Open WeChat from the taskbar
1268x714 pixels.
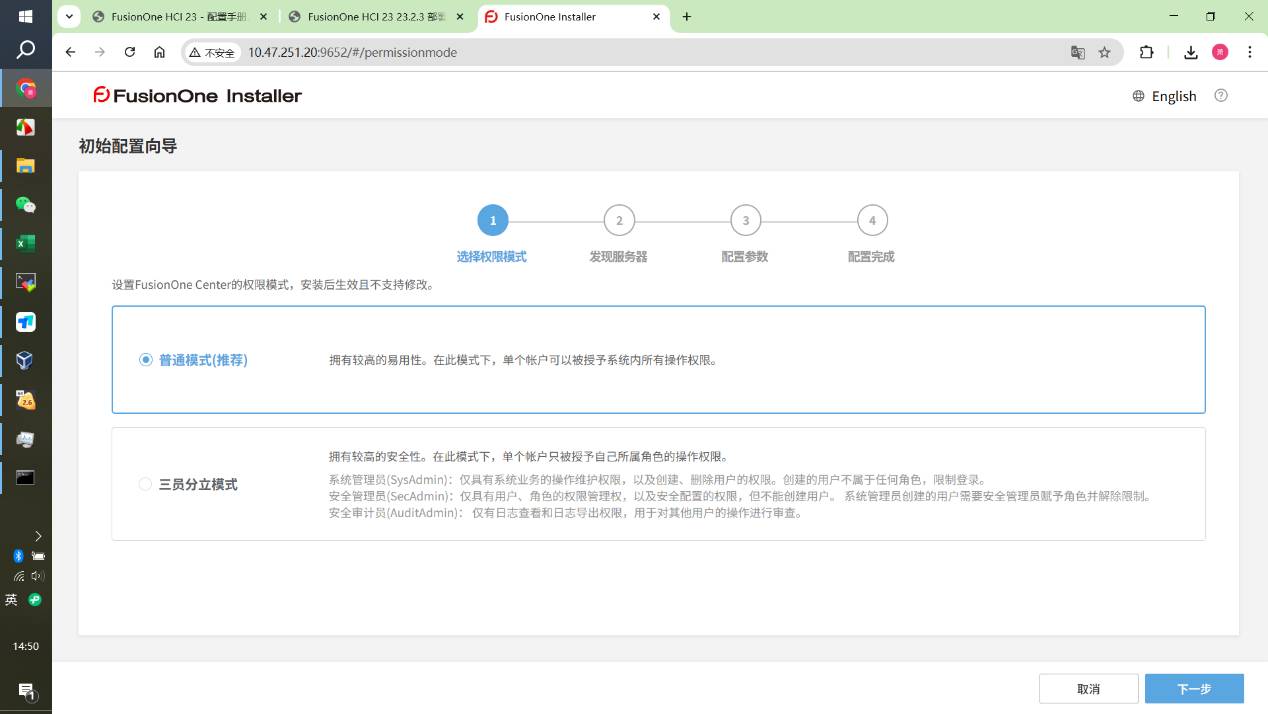point(26,205)
